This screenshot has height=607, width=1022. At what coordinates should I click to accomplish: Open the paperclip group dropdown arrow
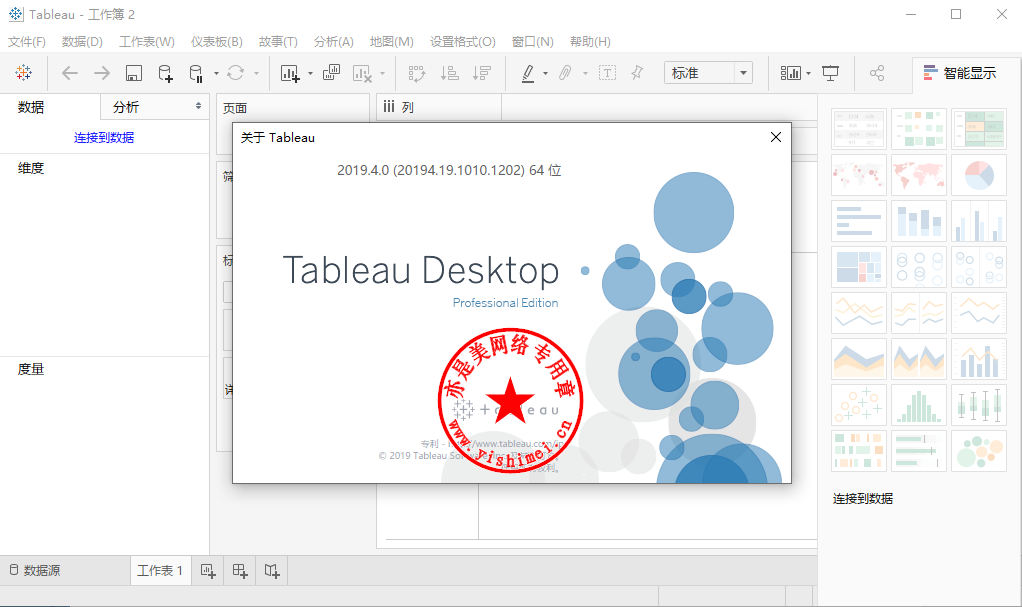(585, 74)
